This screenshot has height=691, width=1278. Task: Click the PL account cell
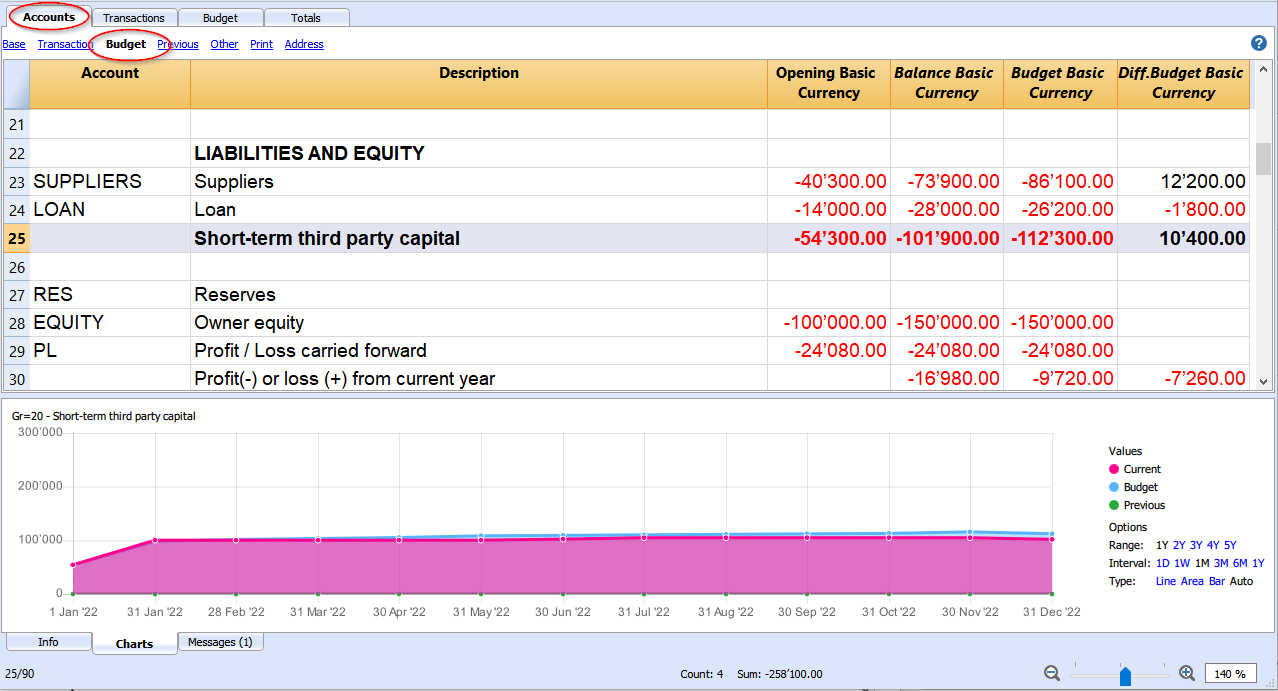point(110,351)
